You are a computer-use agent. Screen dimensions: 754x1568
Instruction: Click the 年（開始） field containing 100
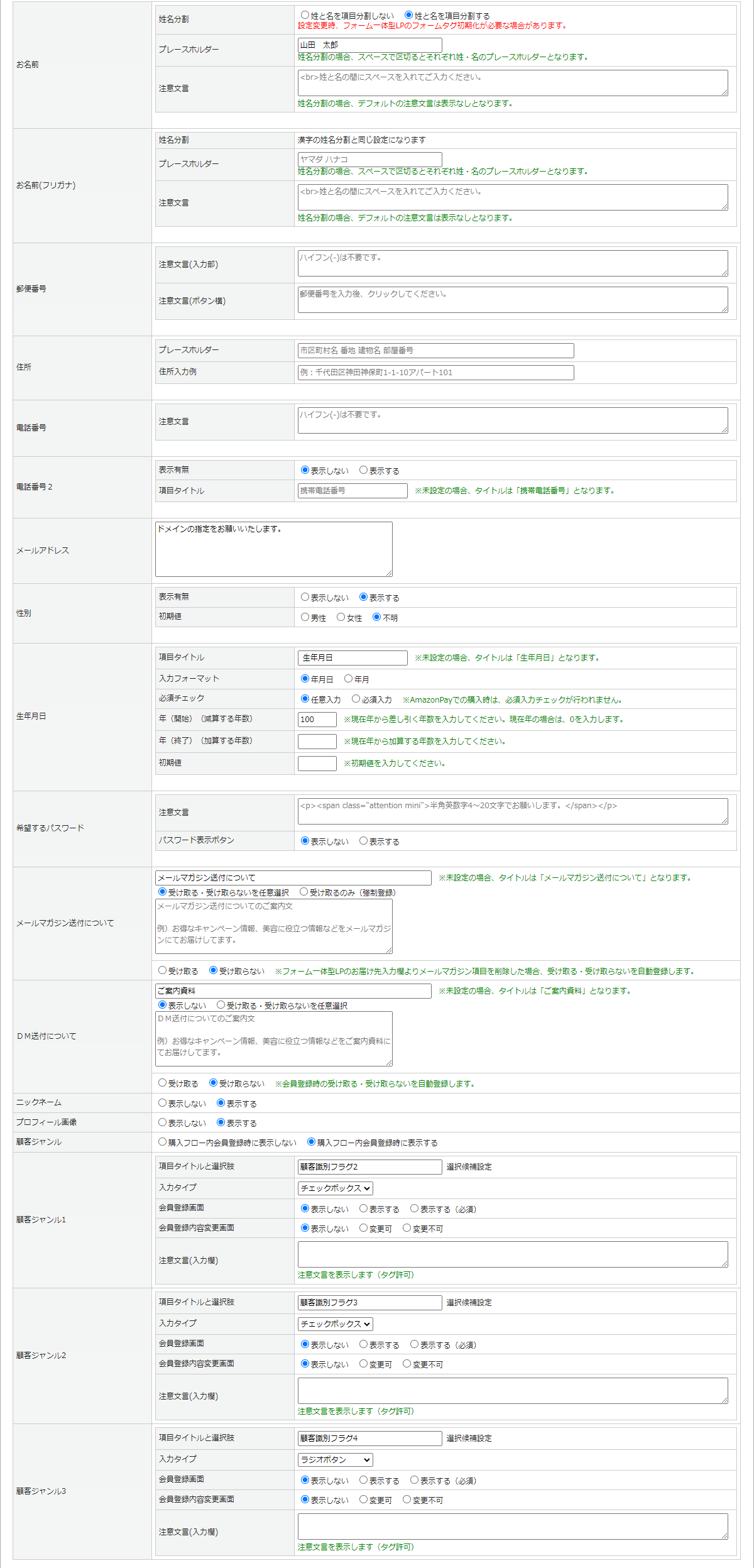317,720
